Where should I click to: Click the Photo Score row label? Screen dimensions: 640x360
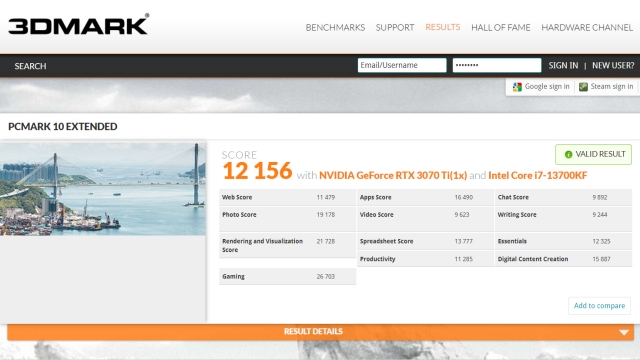coord(239,215)
